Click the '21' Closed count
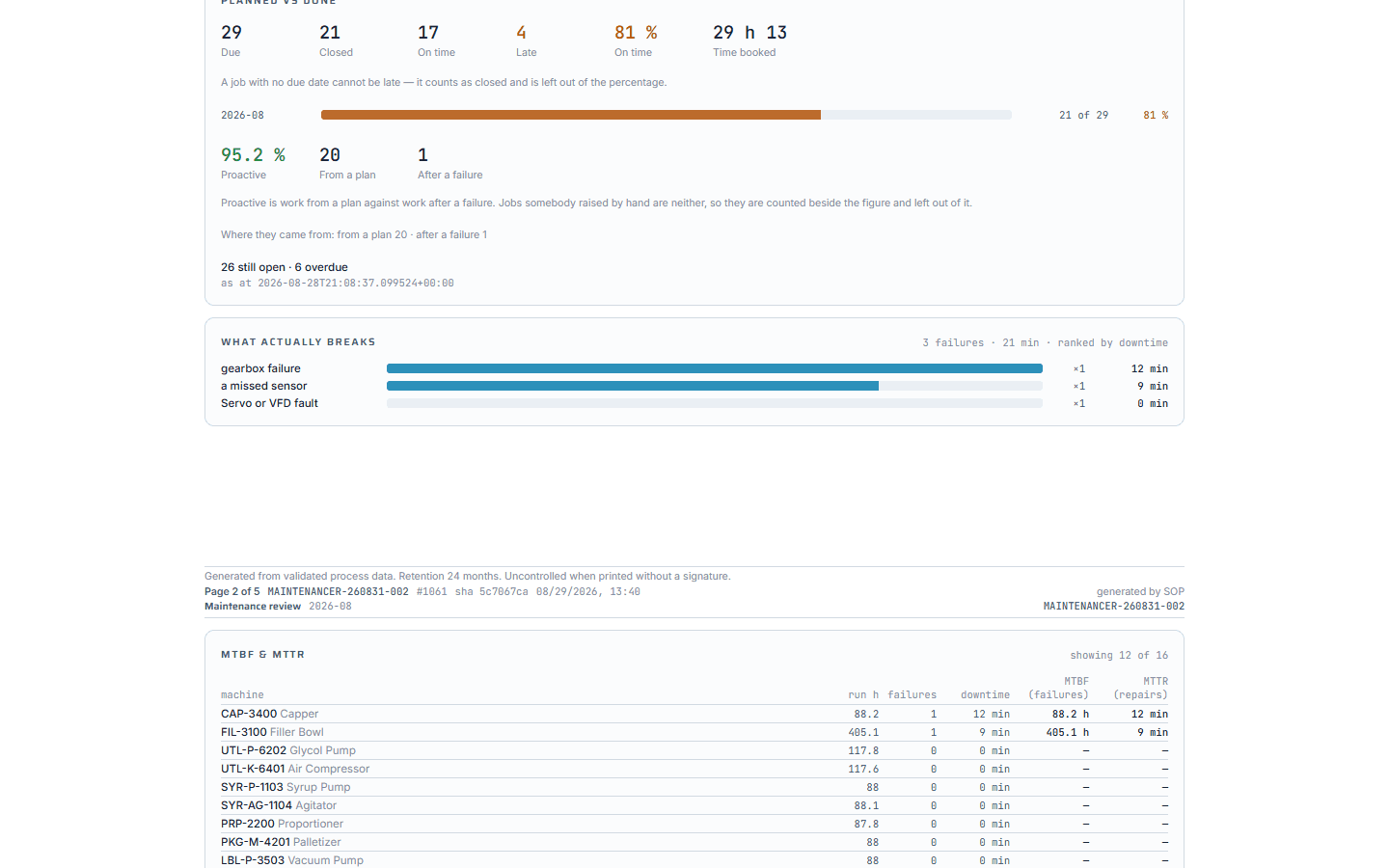 coord(330,33)
